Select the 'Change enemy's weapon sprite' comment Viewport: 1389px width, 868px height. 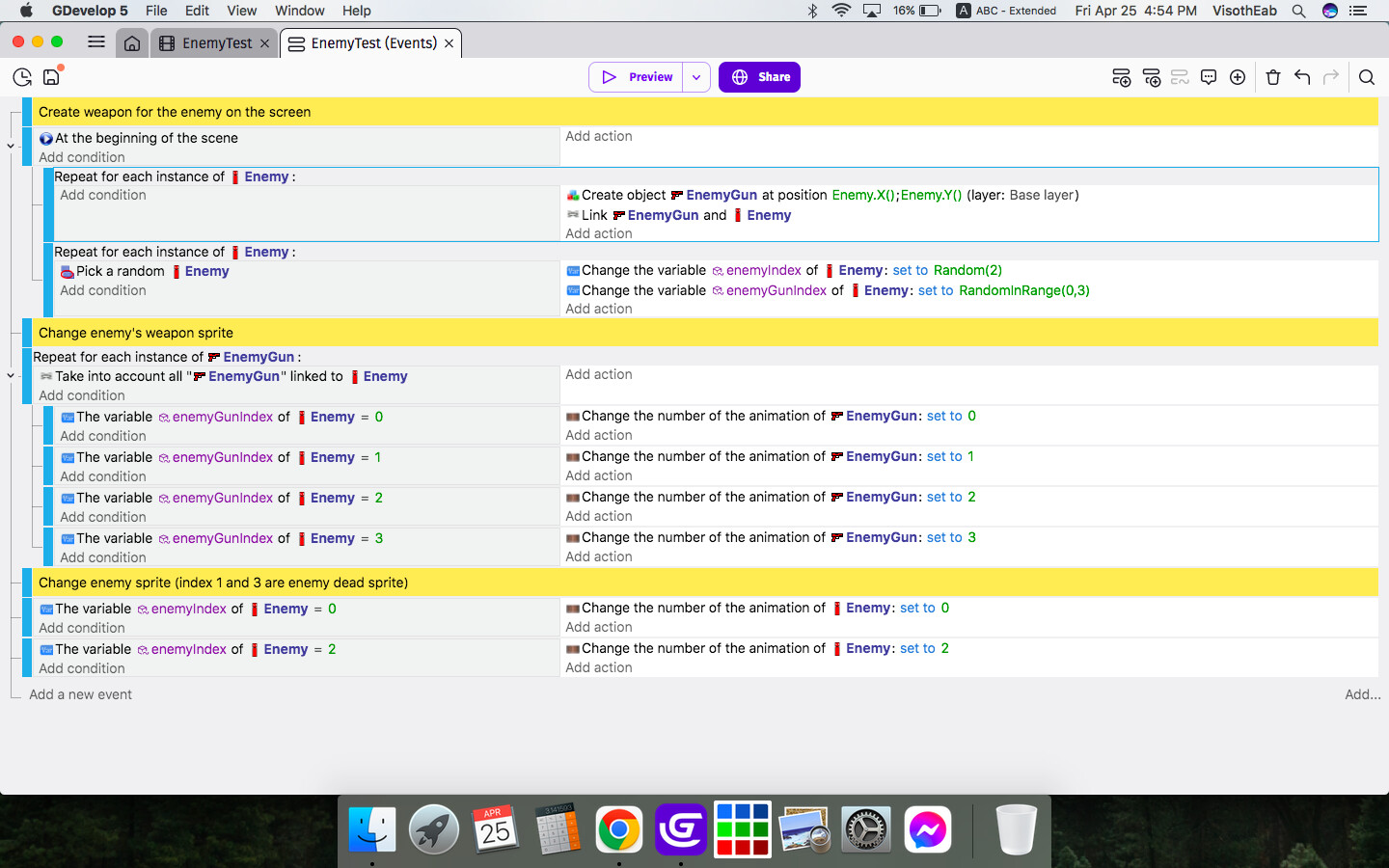[x=705, y=333]
